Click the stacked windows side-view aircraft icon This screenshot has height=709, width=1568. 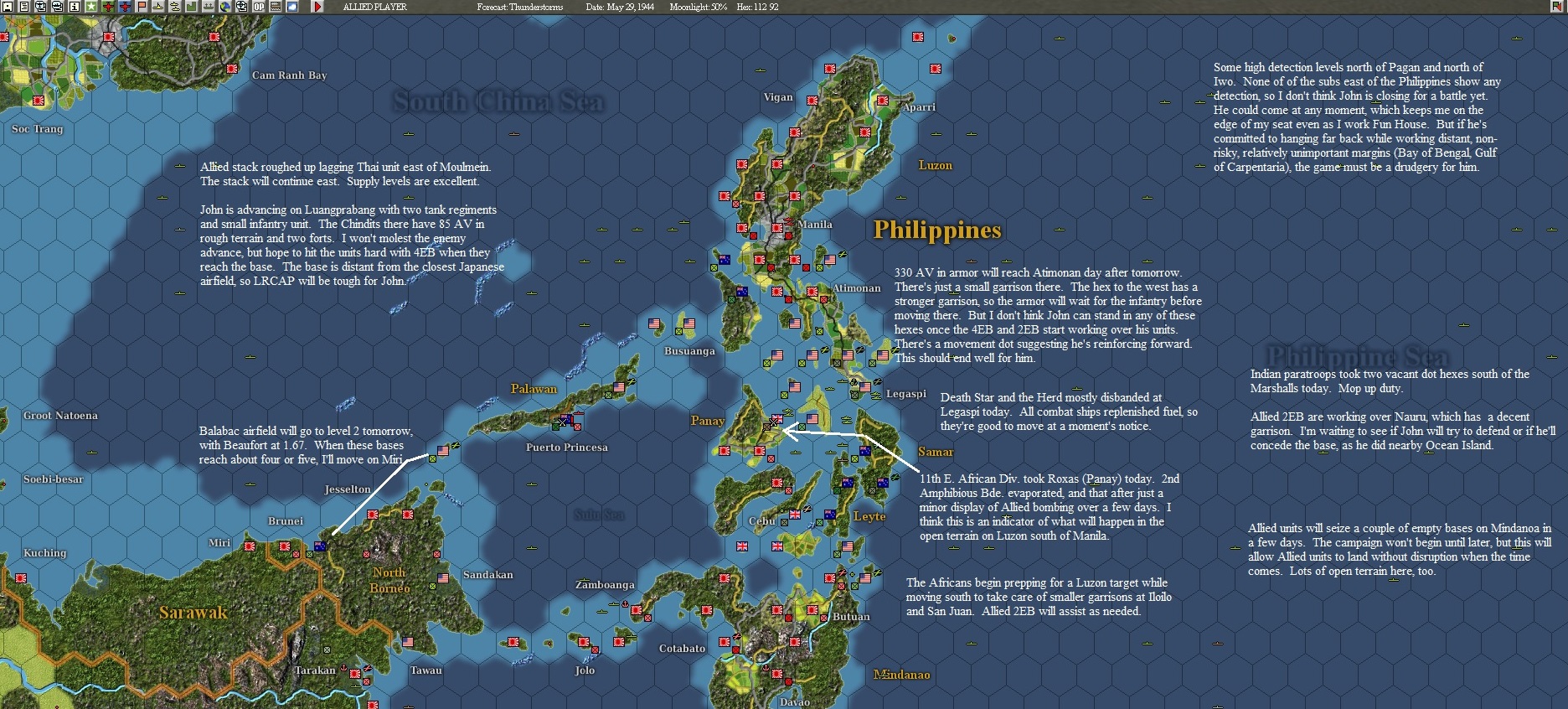(58, 7)
